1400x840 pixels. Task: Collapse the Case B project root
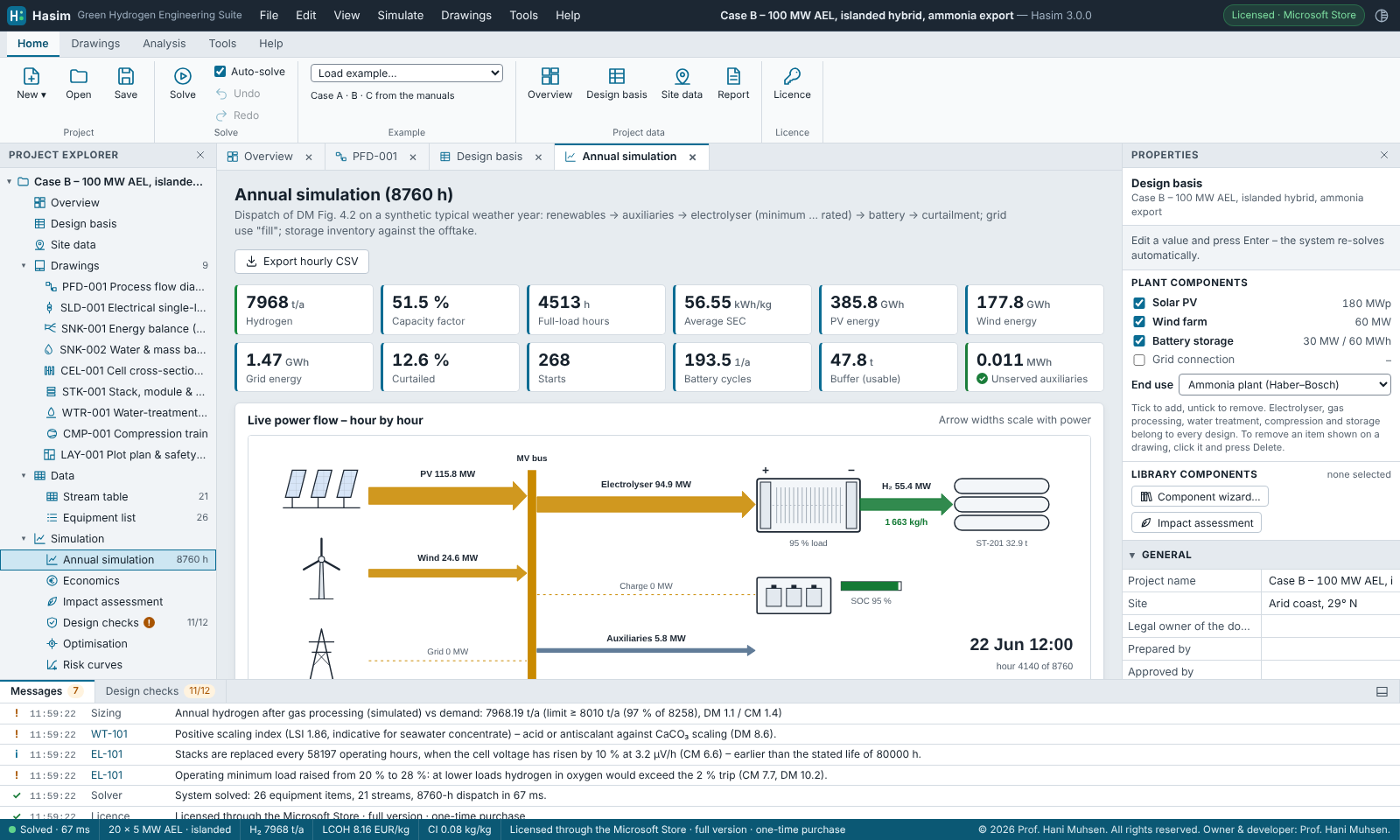tap(10, 182)
